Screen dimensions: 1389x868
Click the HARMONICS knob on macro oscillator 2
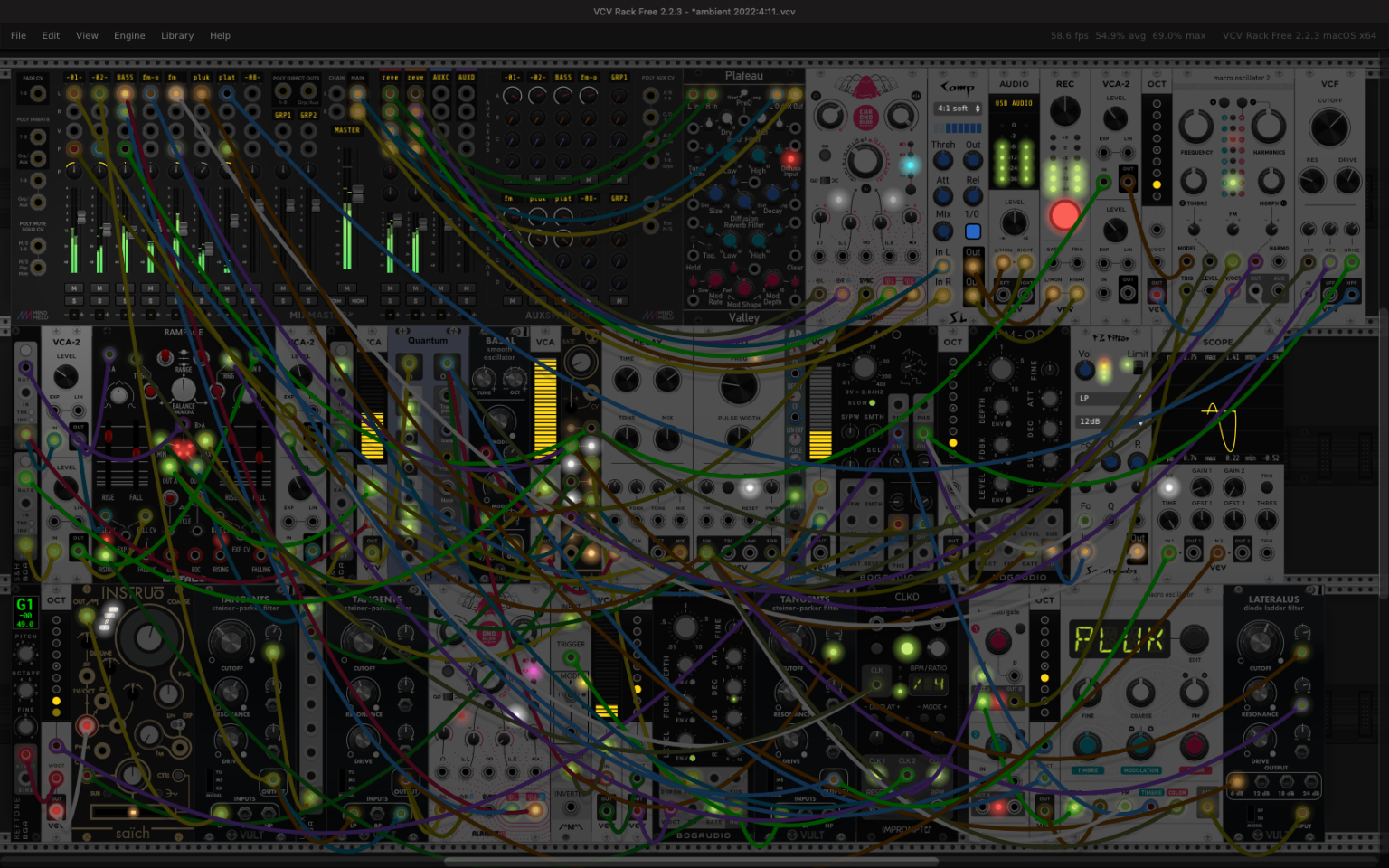tap(1268, 127)
